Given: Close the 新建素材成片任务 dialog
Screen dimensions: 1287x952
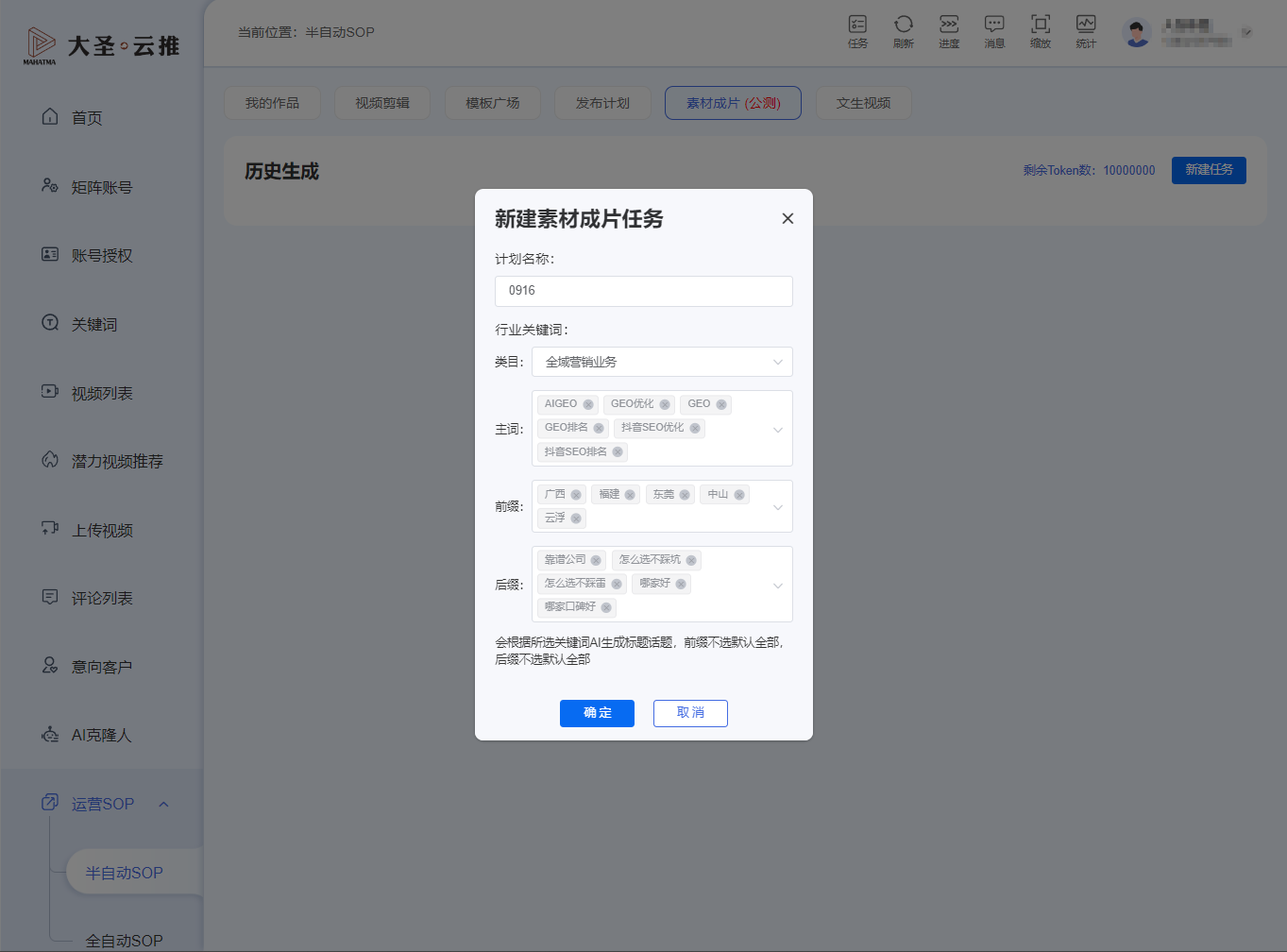Looking at the screenshot, I should [x=787, y=218].
